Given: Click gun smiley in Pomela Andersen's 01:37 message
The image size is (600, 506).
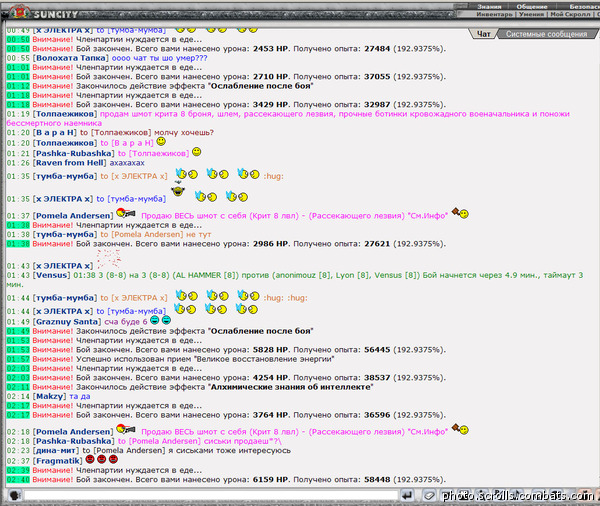Looking at the screenshot, I should [126, 213].
